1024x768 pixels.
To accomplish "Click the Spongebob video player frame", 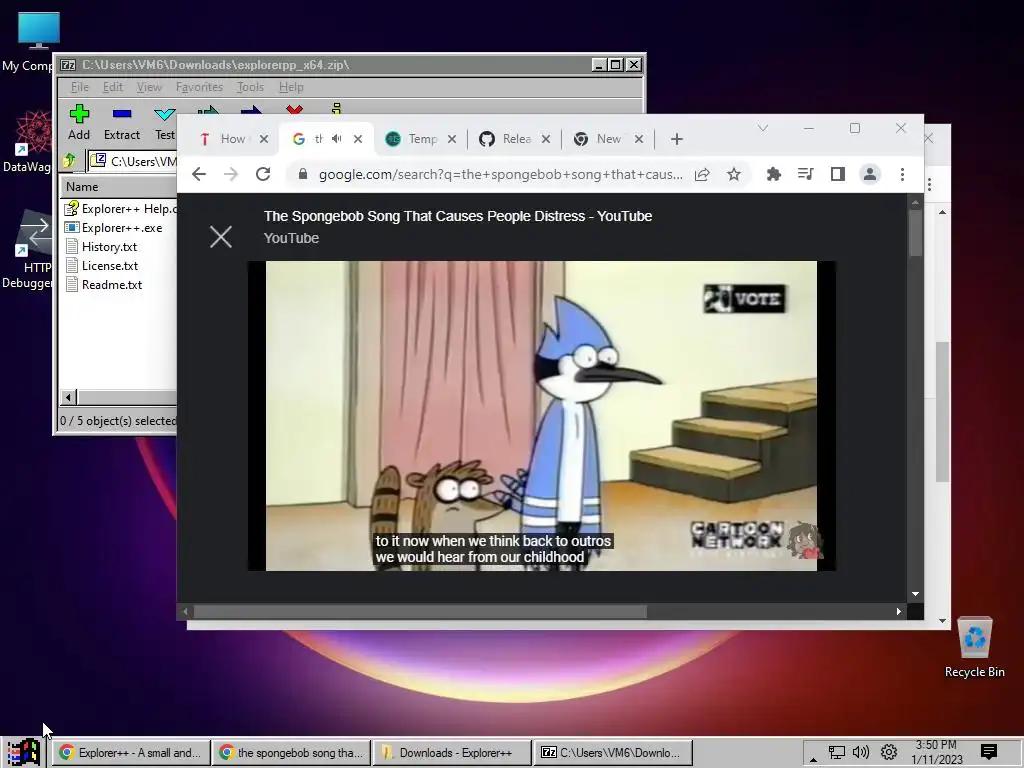I will (x=541, y=416).
